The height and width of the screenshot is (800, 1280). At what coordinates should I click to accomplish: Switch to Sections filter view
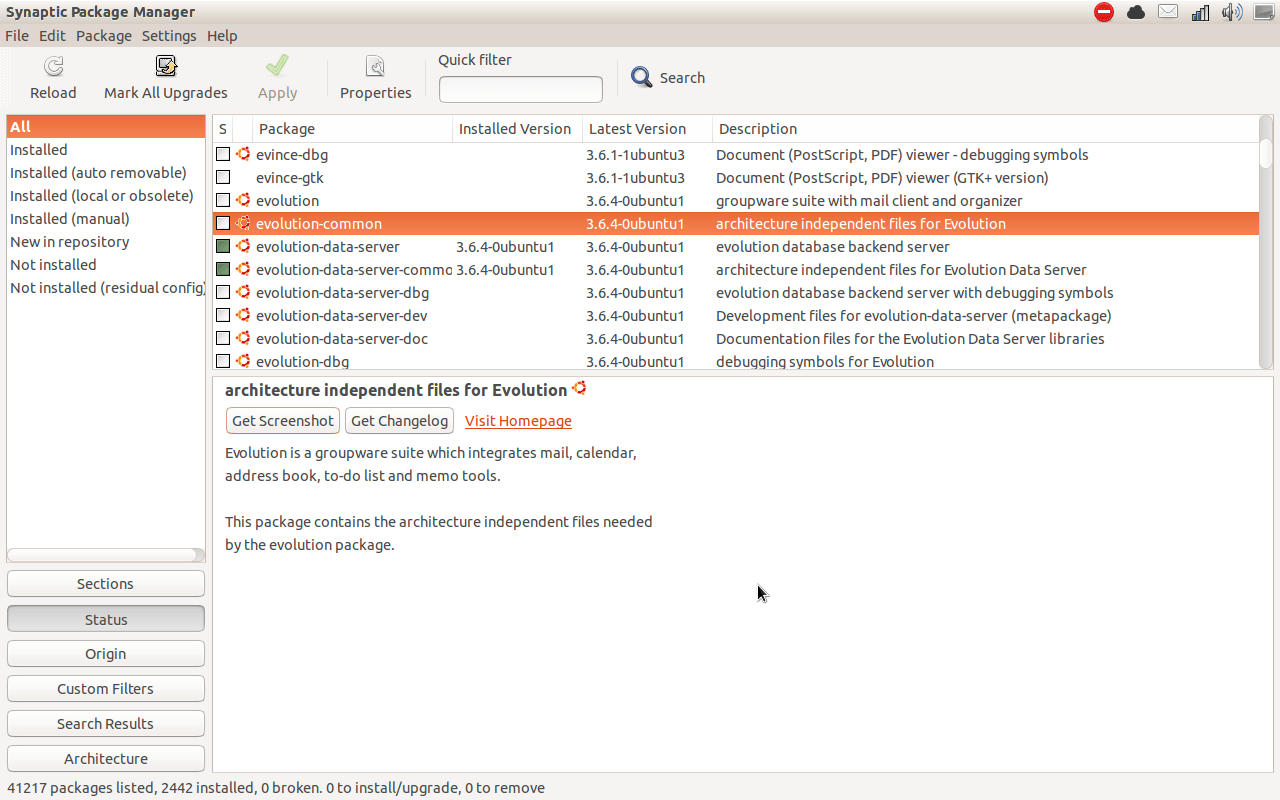pyautogui.click(x=106, y=584)
